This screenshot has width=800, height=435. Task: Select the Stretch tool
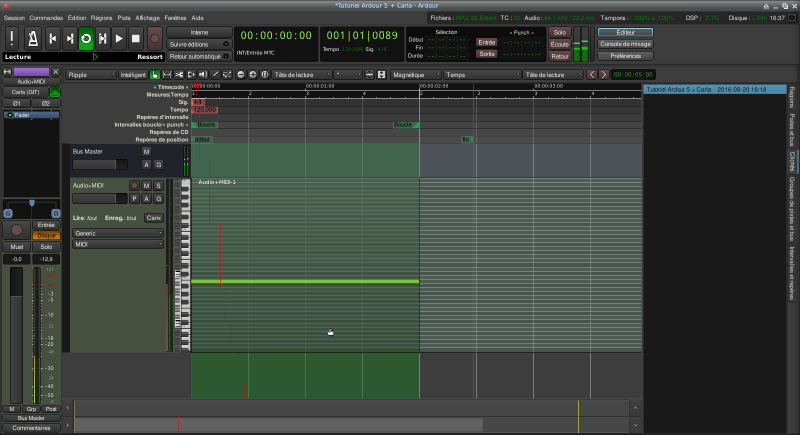(x=191, y=75)
